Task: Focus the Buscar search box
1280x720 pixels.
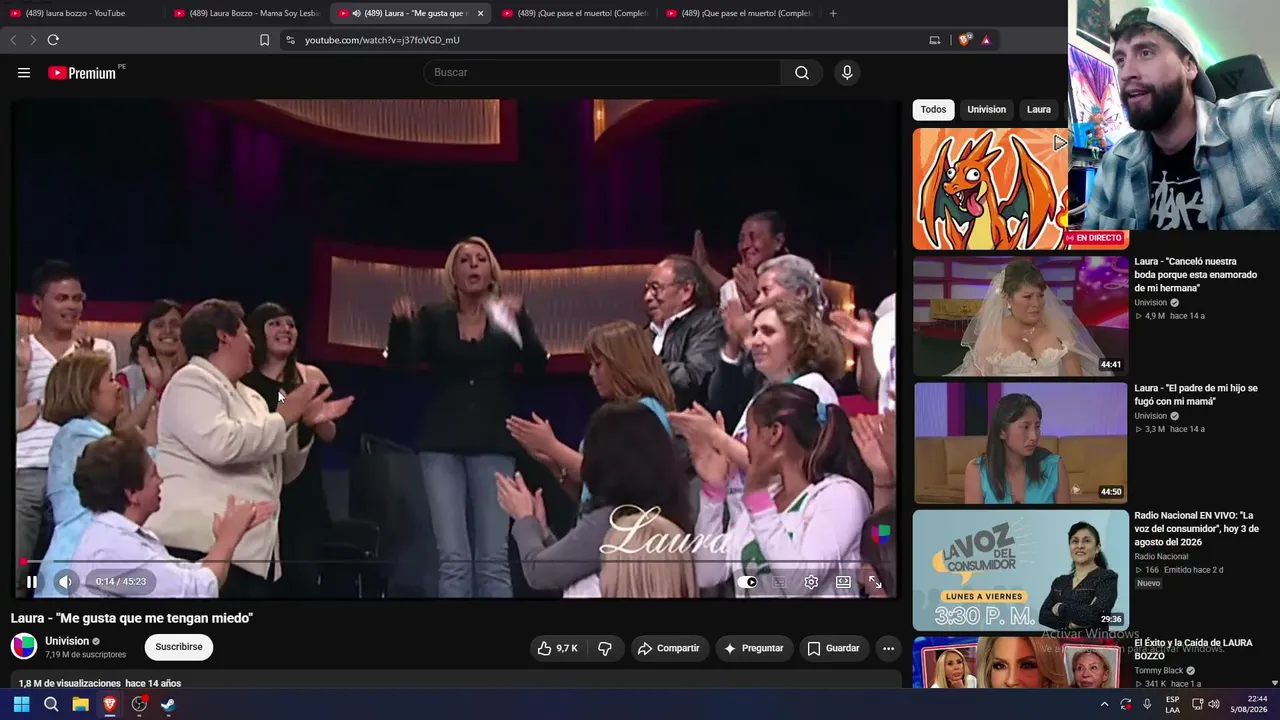Action: tap(603, 73)
